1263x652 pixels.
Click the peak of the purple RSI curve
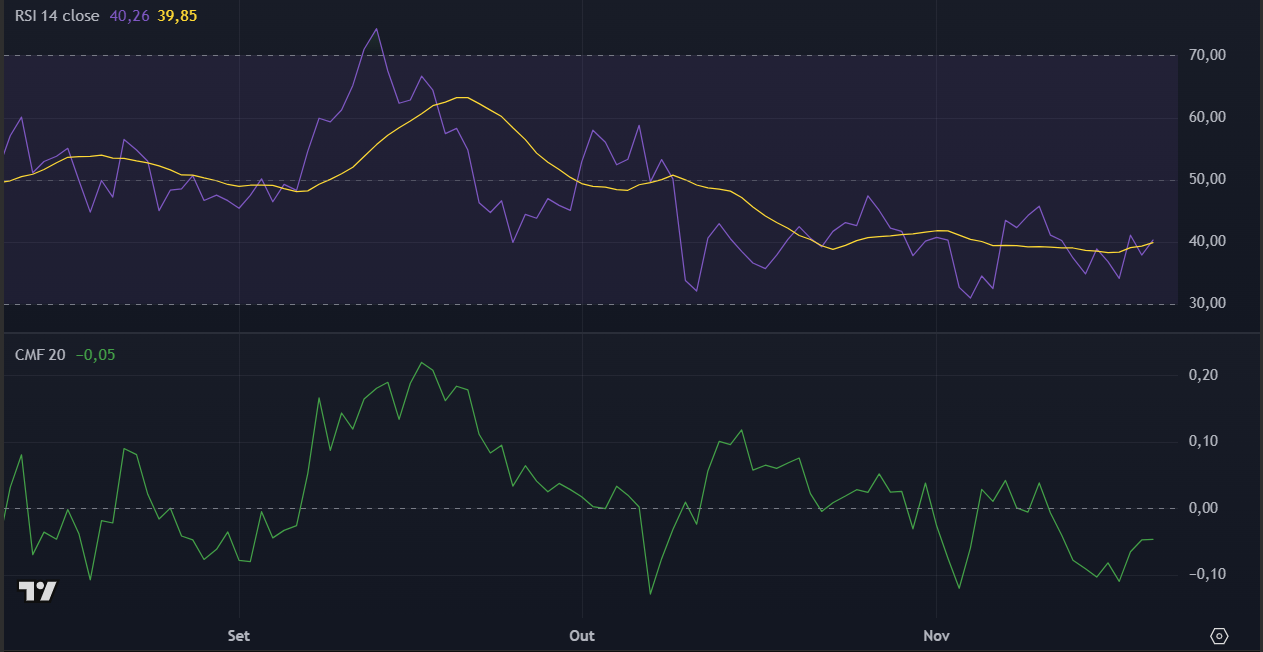coord(377,30)
